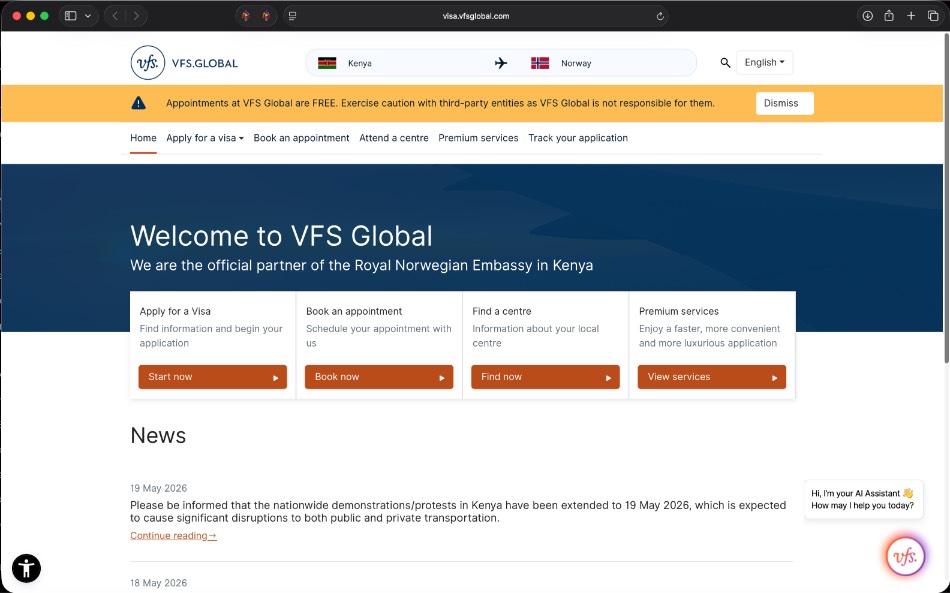The image size is (950, 593).
Task: Show tab overview icon
Action: 933,16
